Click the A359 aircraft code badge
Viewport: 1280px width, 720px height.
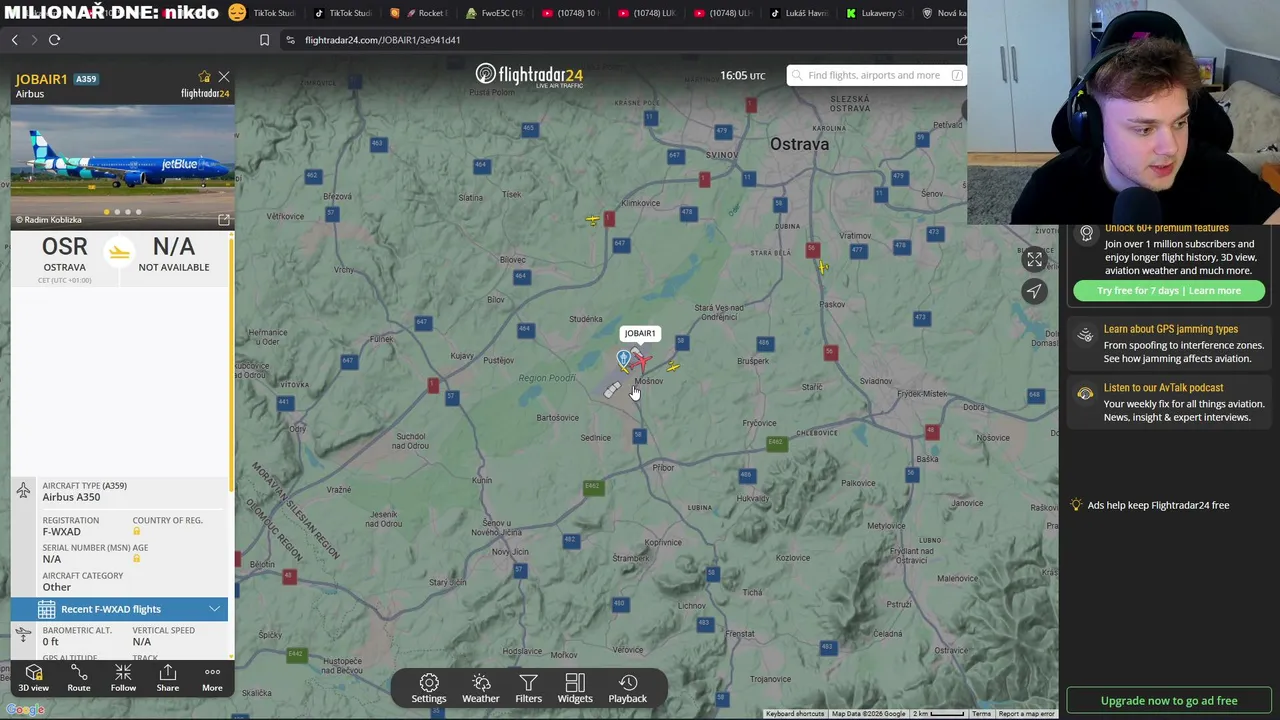point(86,79)
